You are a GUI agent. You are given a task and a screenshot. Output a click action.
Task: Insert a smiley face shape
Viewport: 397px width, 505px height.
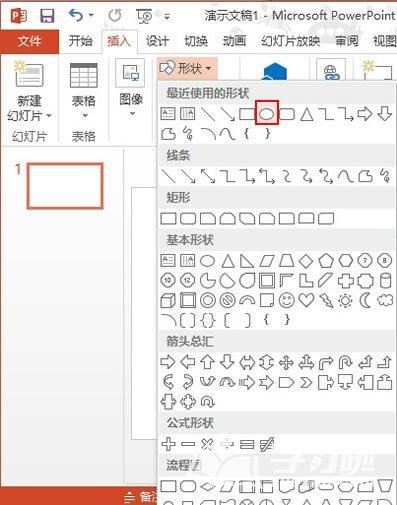(x=287, y=301)
